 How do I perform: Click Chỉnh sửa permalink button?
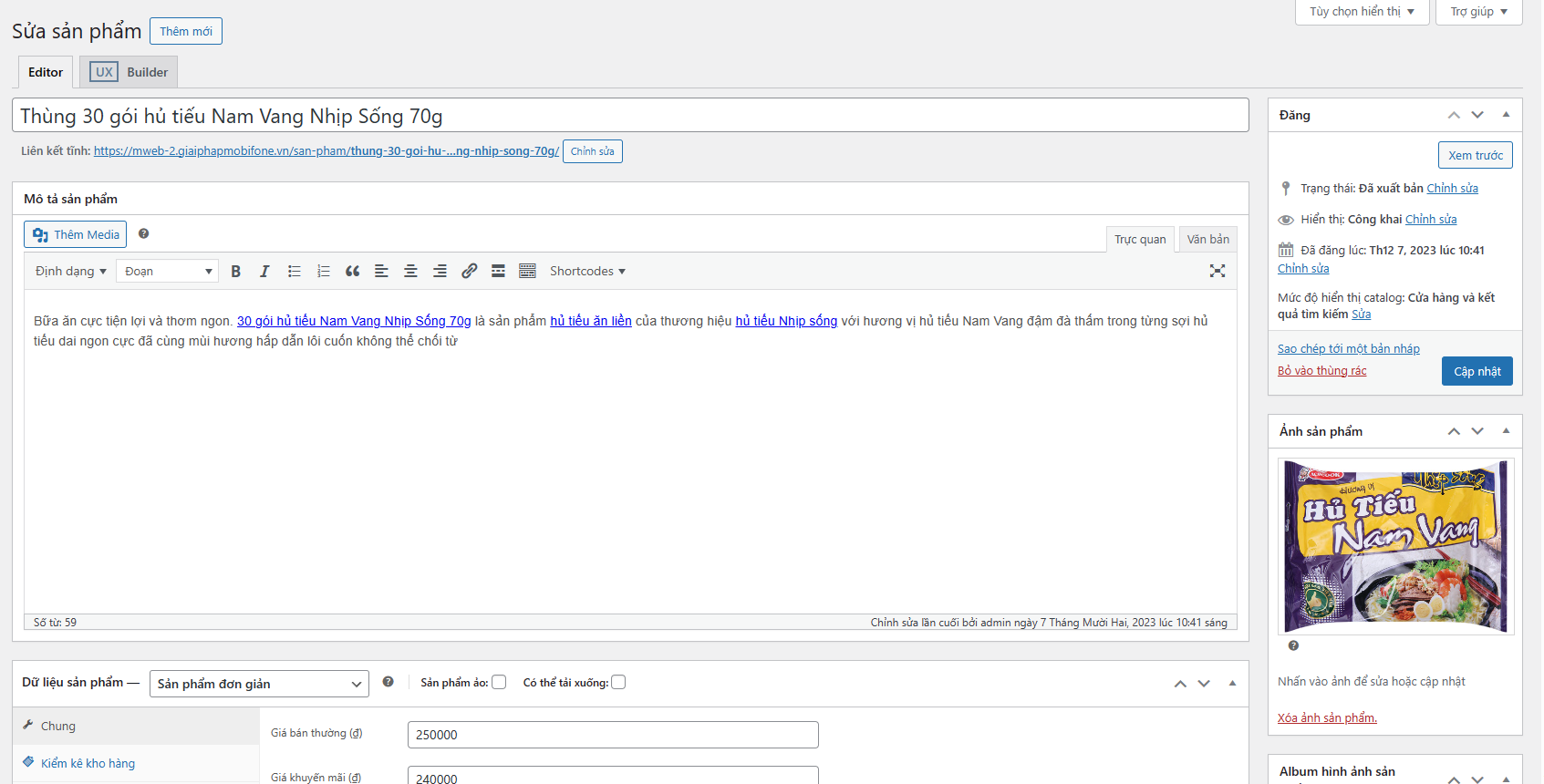click(x=593, y=151)
